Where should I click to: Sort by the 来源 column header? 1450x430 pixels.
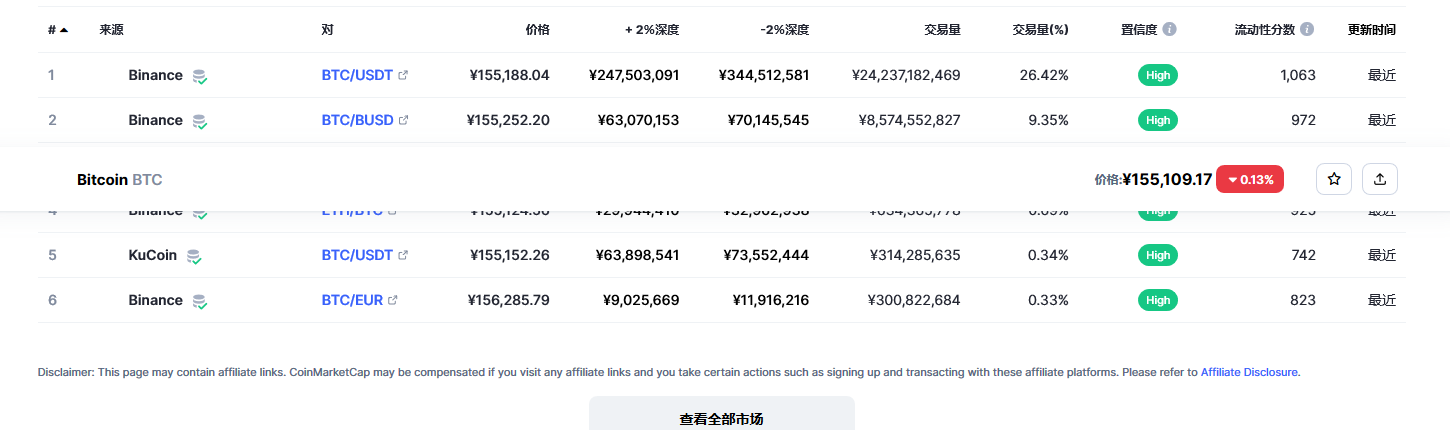click(x=112, y=30)
